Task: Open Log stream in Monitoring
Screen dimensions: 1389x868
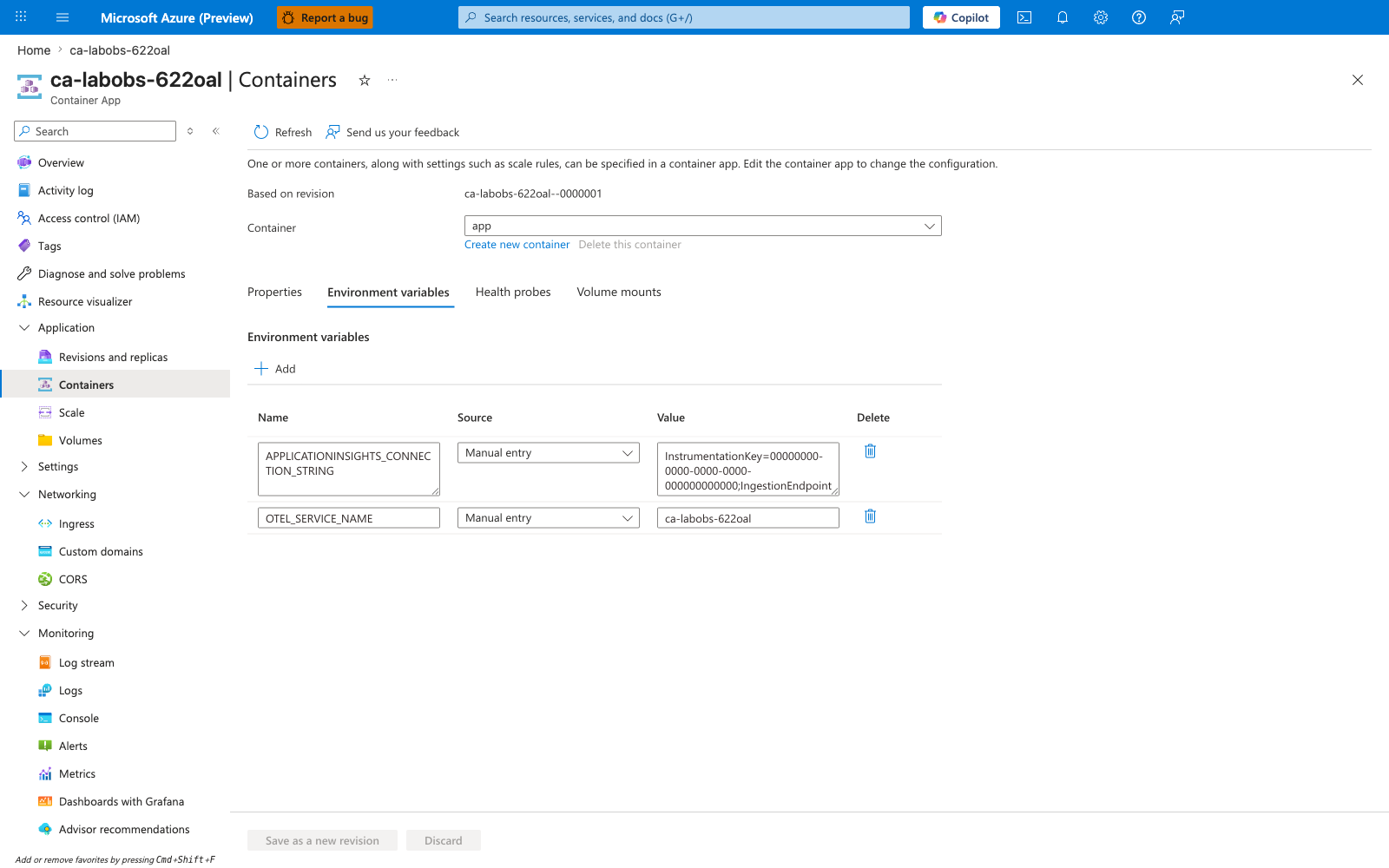Action: click(x=87, y=662)
